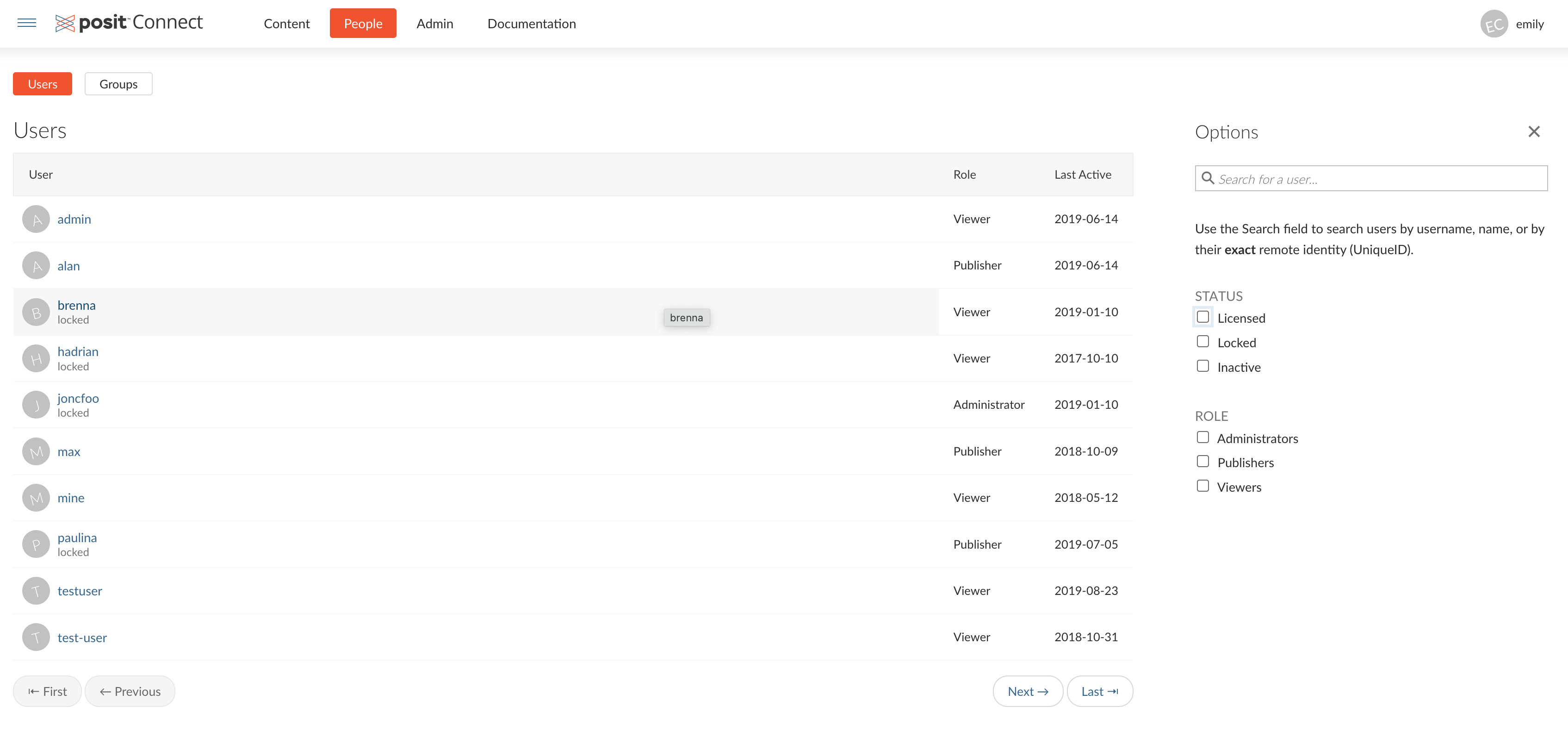Open the testuser profile link

tap(80, 590)
